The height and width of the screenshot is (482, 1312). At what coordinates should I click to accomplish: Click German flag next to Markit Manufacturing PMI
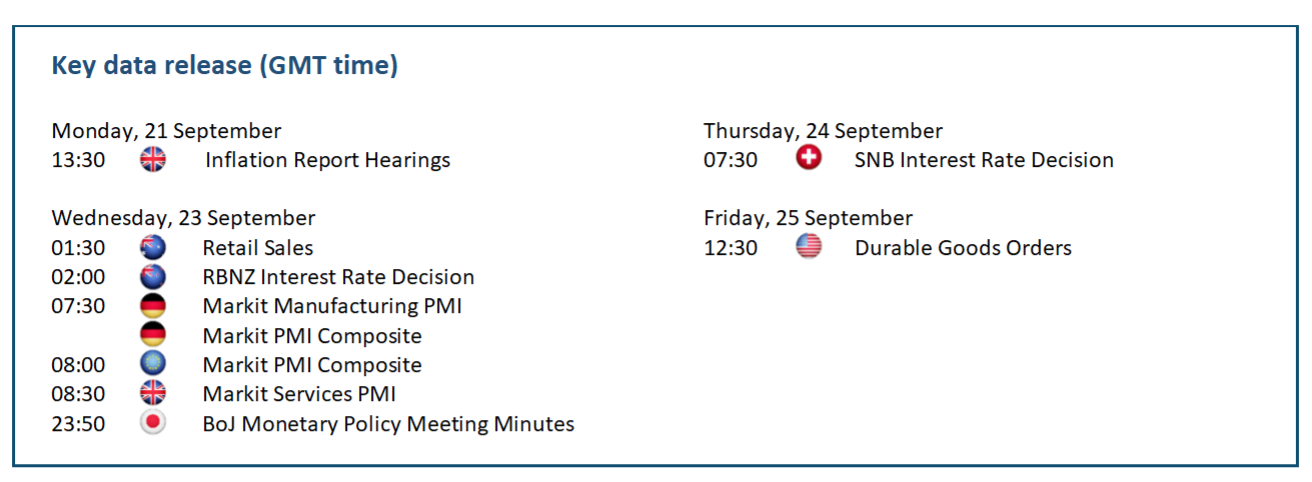click(x=153, y=306)
